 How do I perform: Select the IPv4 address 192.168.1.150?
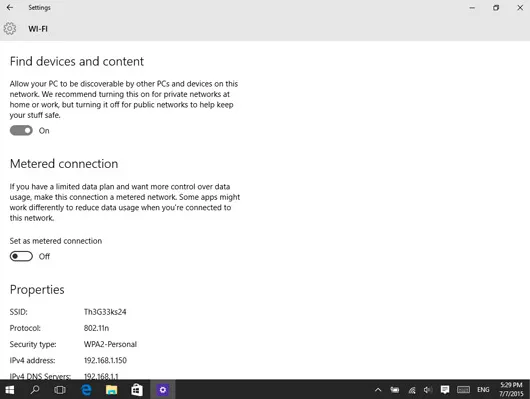tap(105, 360)
